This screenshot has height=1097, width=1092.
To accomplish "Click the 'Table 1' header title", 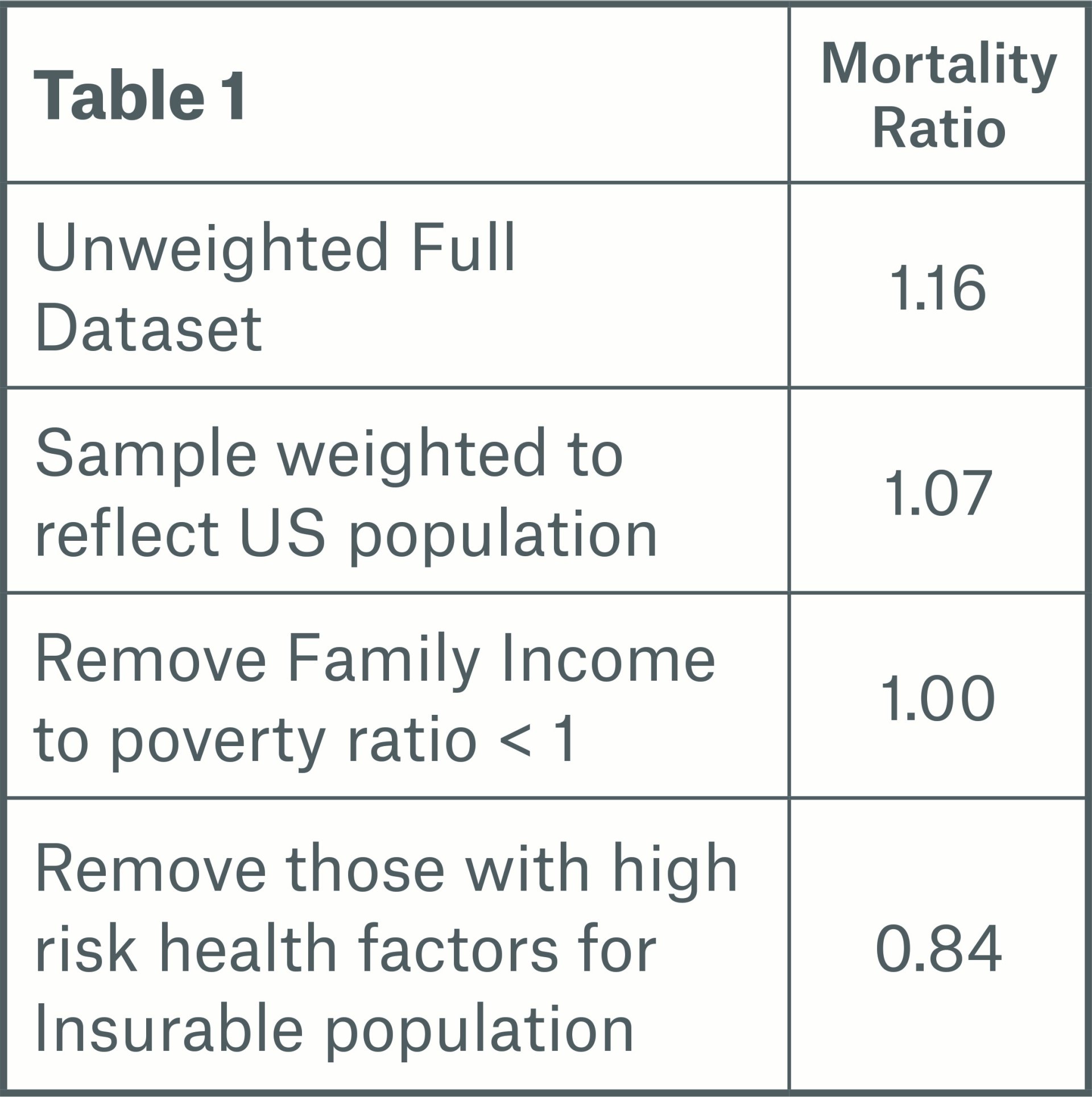I will tap(140, 95).
